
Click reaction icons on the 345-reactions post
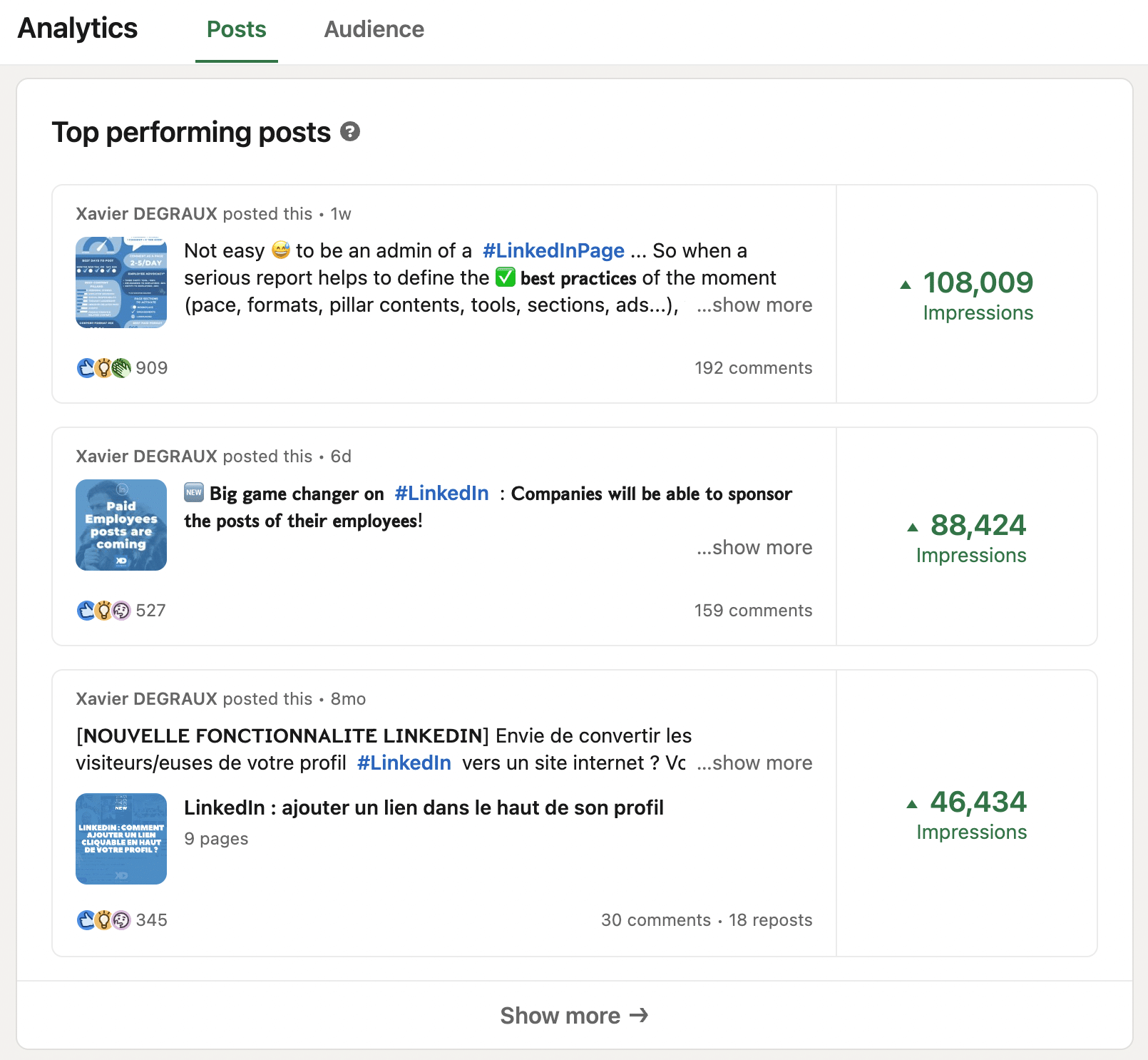[x=104, y=920]
